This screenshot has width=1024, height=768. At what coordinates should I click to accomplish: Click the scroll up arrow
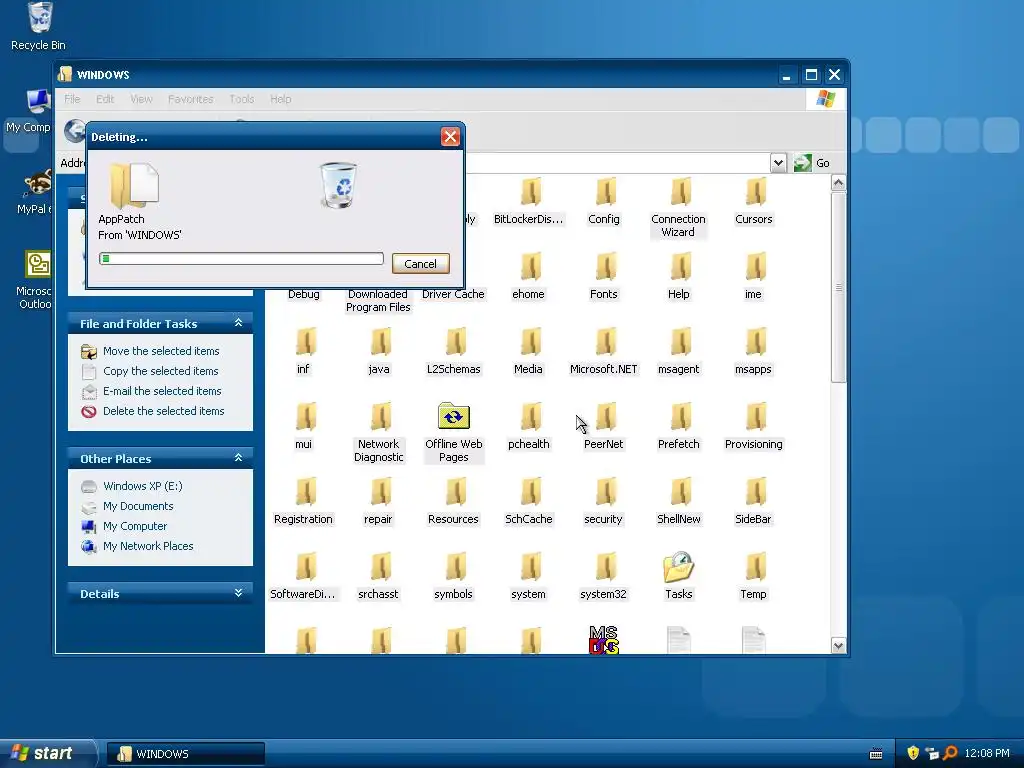tap(839, 183)
